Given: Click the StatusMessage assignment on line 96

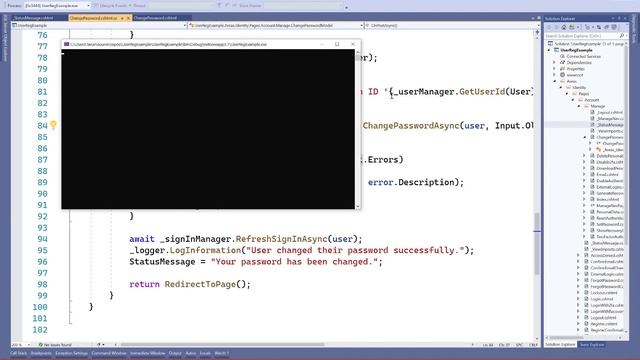Looking at the screenshot, I should coord(256,262).
